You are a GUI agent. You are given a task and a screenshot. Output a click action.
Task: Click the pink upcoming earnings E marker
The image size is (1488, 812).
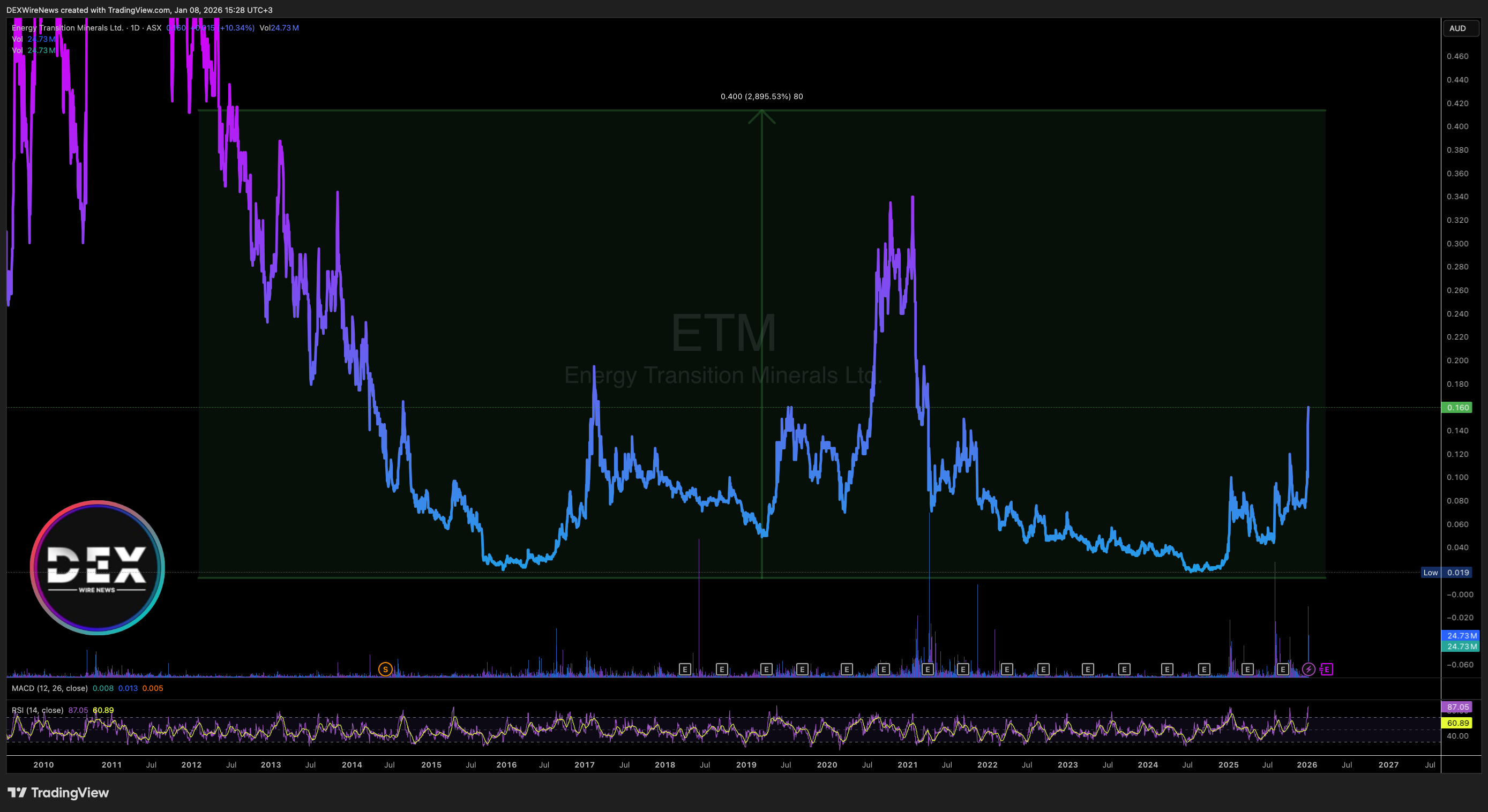pyautogui.click(x=1327, y=670)
